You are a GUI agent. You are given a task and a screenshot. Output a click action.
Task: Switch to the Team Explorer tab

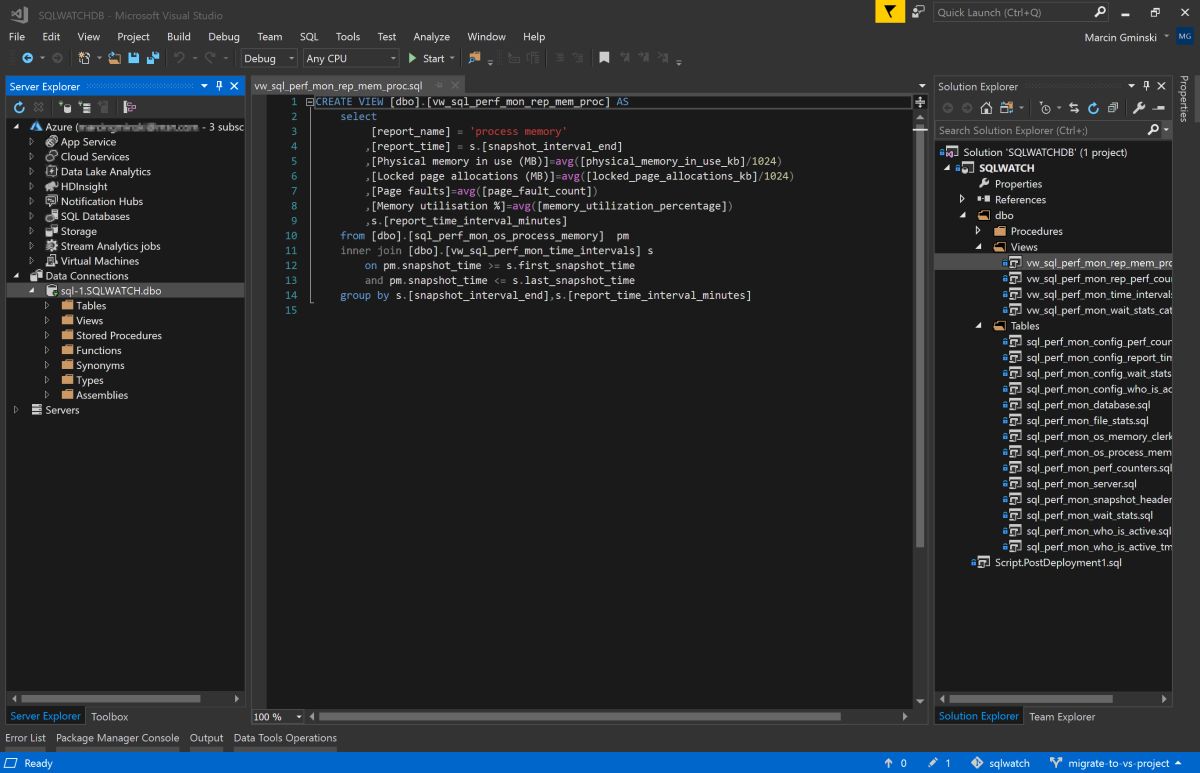[1062, 716]
